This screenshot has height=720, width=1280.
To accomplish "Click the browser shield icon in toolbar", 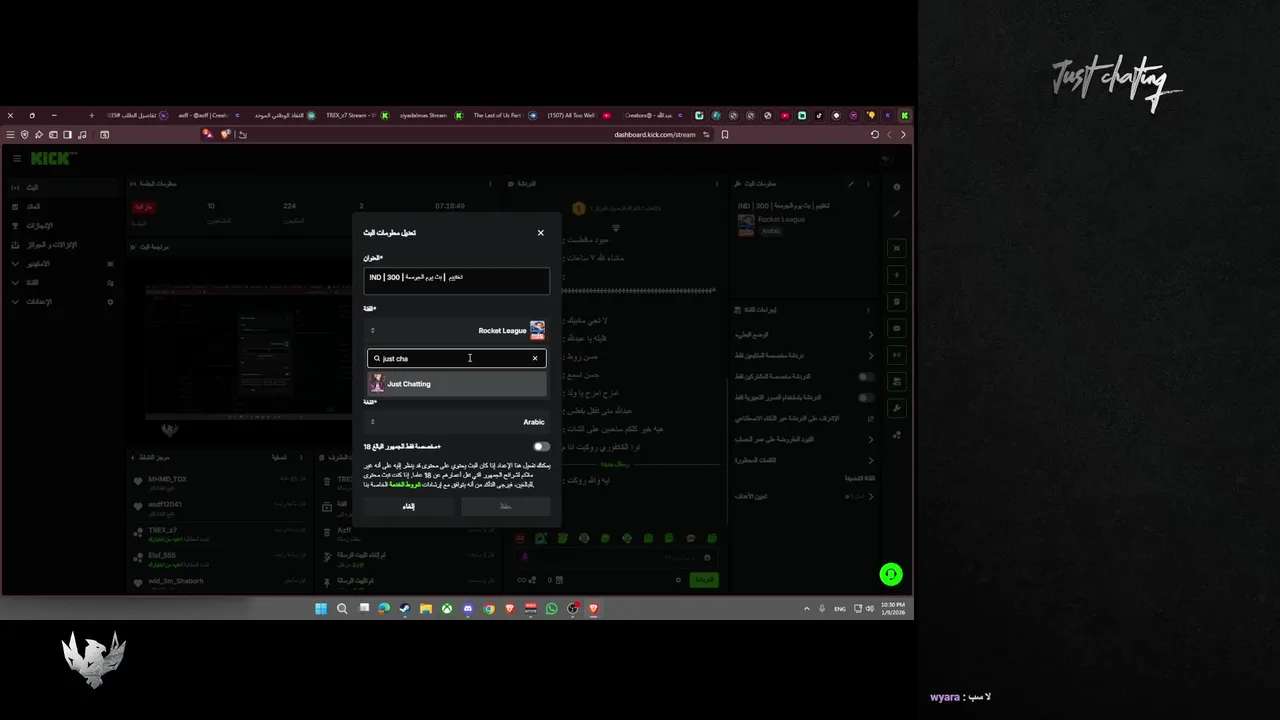I will tap(25, 135).
